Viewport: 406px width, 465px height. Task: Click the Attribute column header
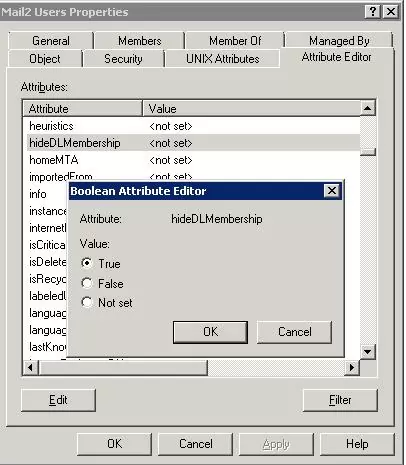(x=83, y=109)
